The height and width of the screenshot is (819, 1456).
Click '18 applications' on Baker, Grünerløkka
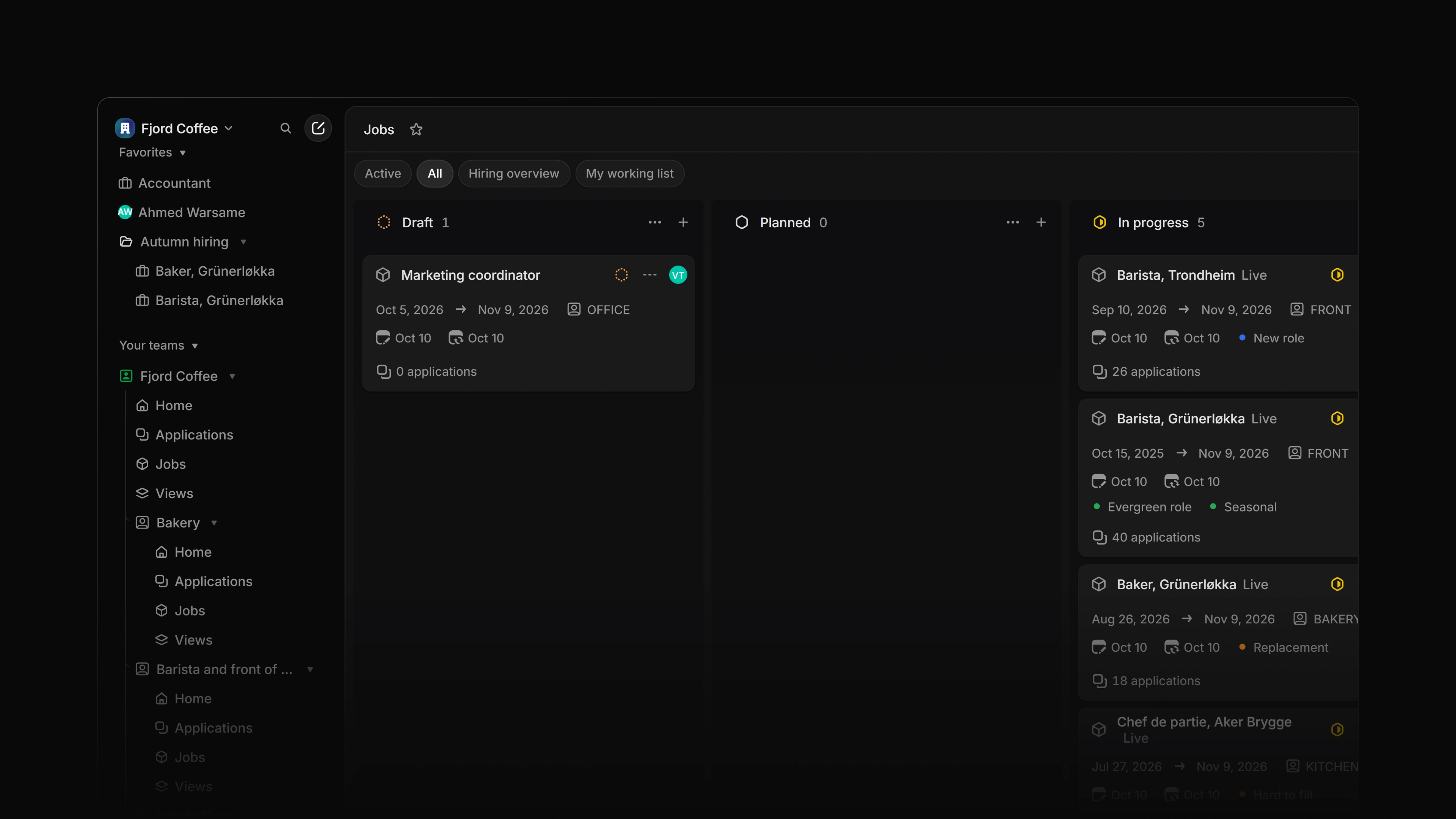pyautogui.click(x=1155, y=681)
